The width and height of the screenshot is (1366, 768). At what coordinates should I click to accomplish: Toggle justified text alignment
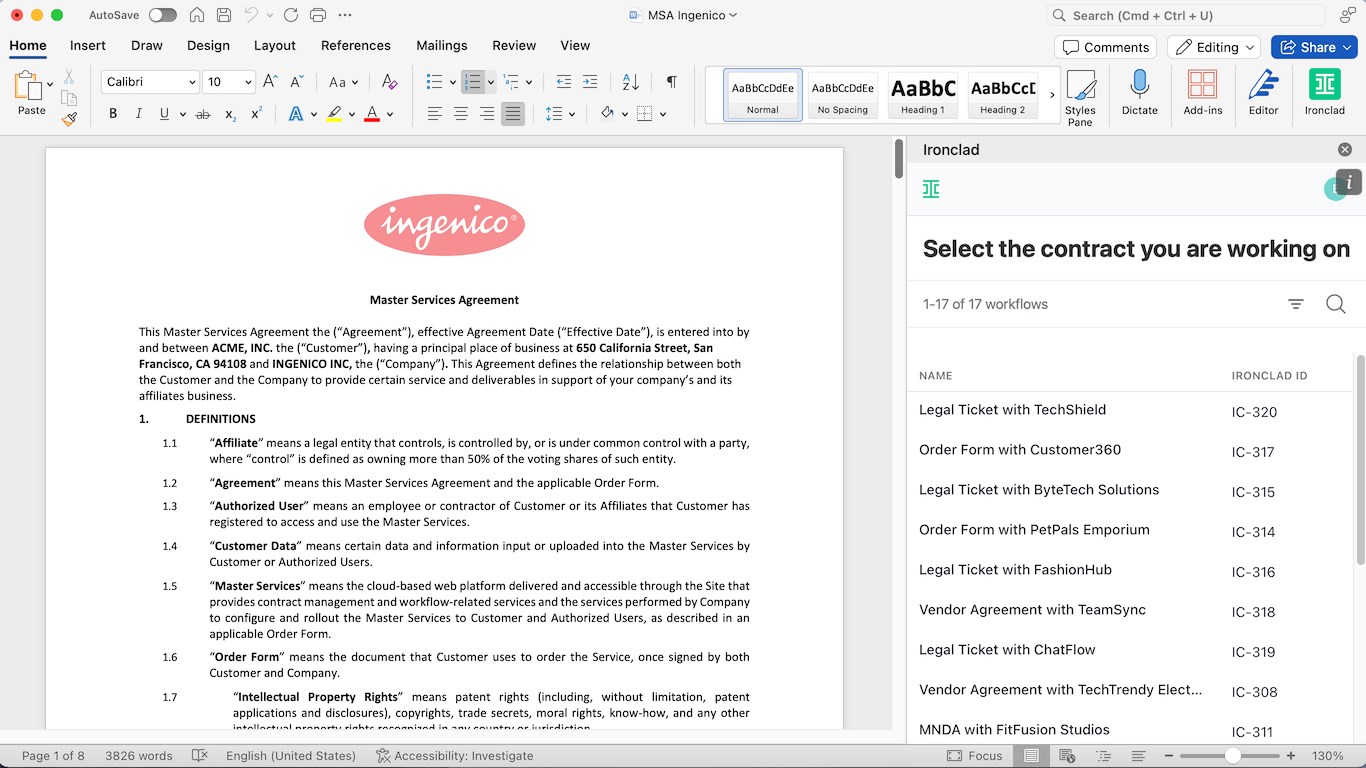(512, 114)
